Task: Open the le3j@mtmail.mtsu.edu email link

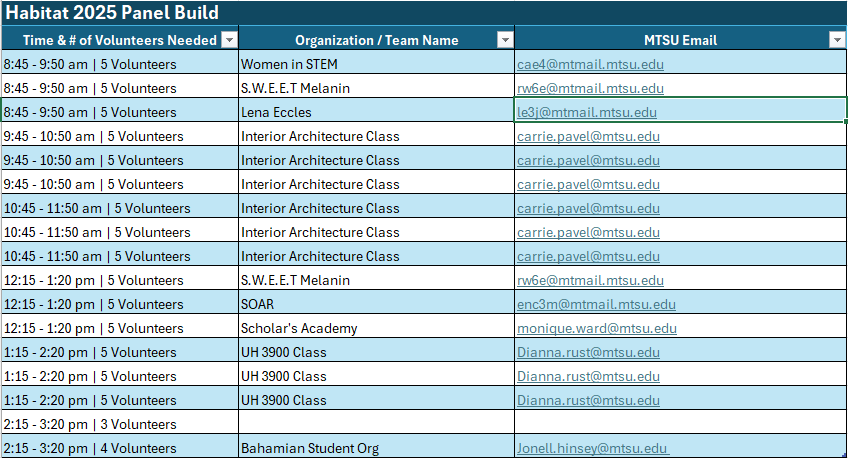Action: tap(586, 113)
